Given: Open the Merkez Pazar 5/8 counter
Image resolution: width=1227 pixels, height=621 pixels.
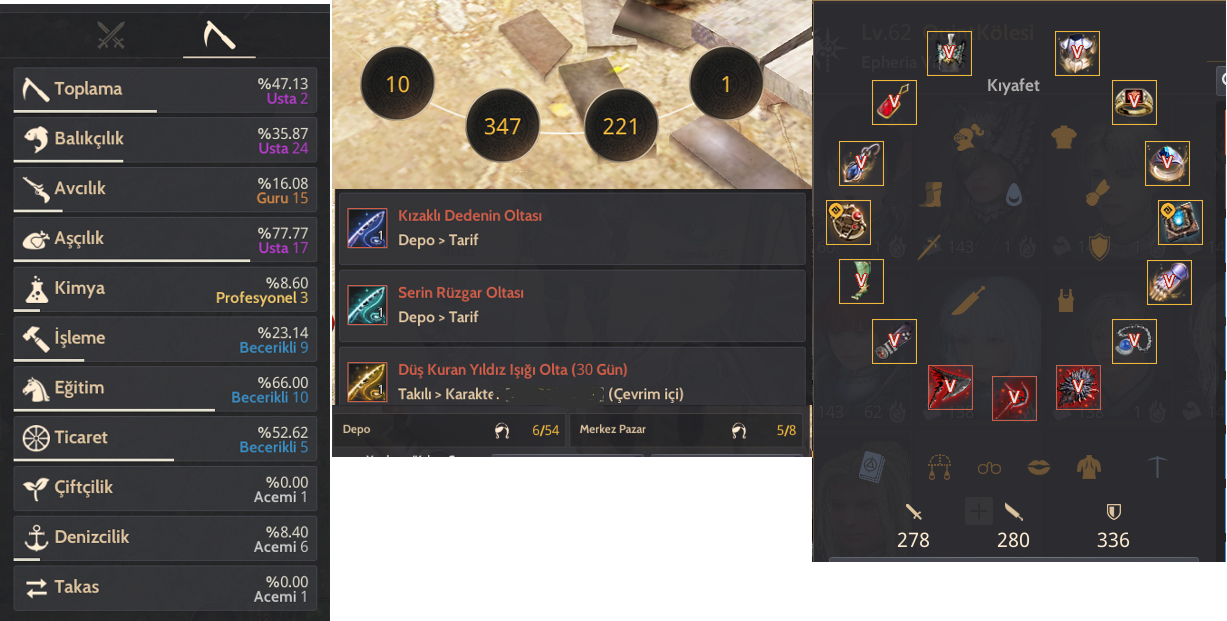Looking at the screenshot, I should click(686, 430).
